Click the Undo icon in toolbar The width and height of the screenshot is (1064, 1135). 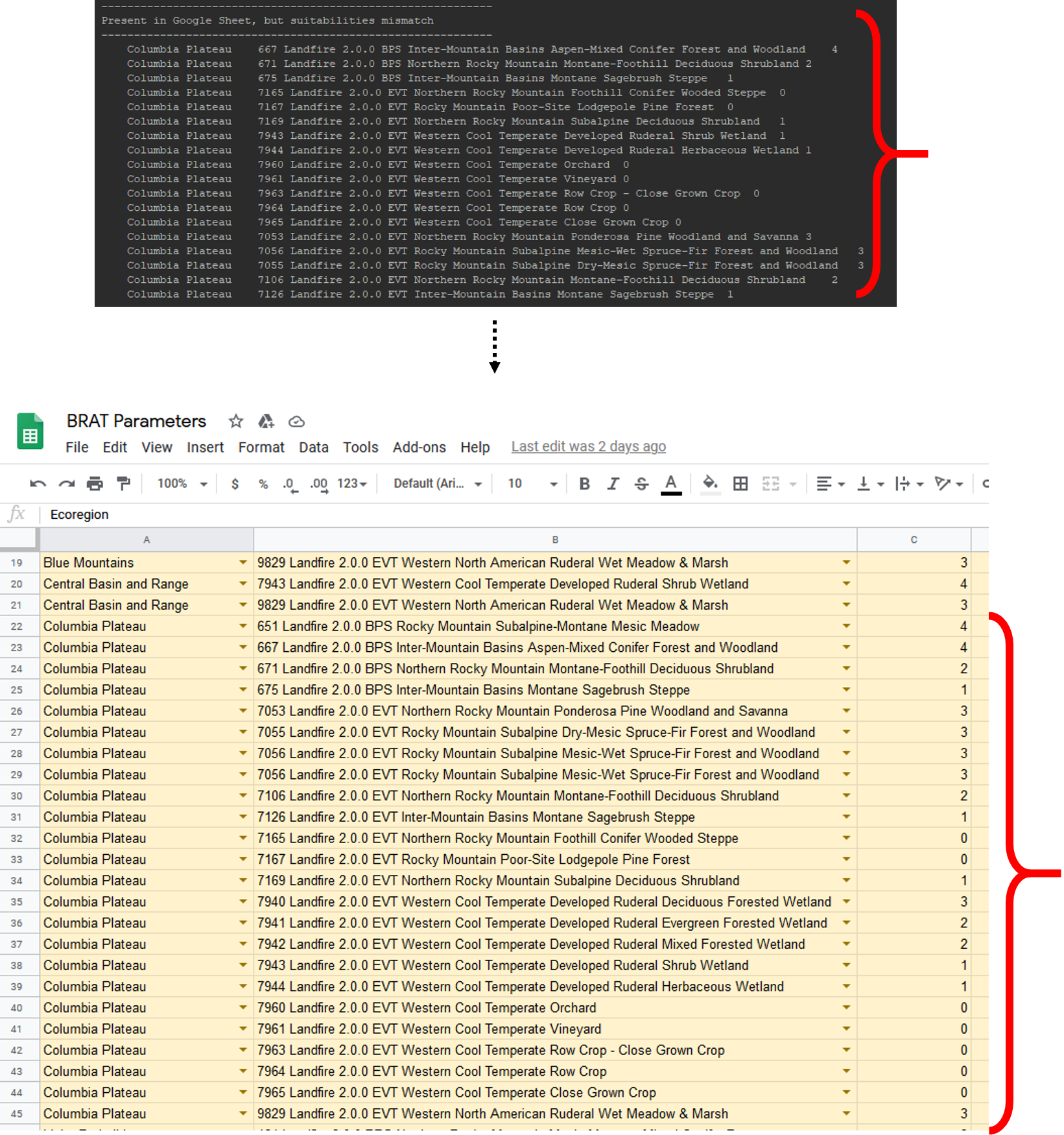[x=38, y=483]
